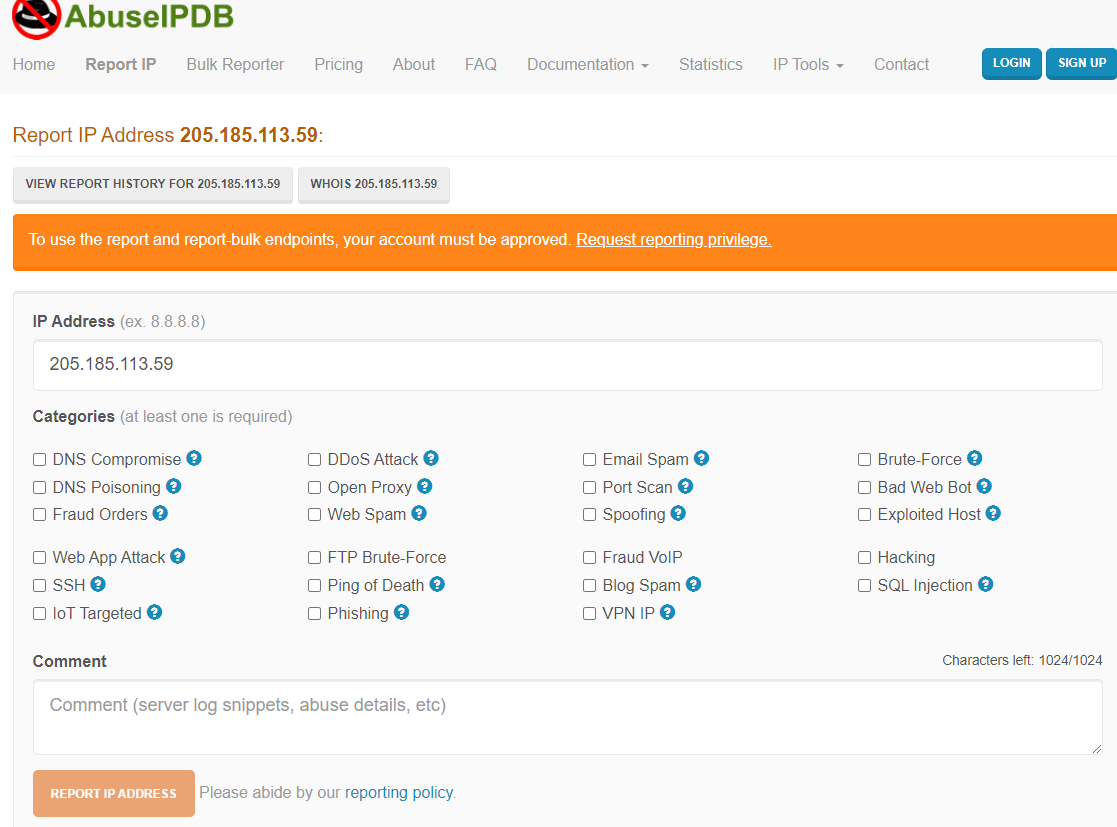This screenshot has width=1117, height=827.
Task: Click into the Comment text area
Action: (567, 717)
